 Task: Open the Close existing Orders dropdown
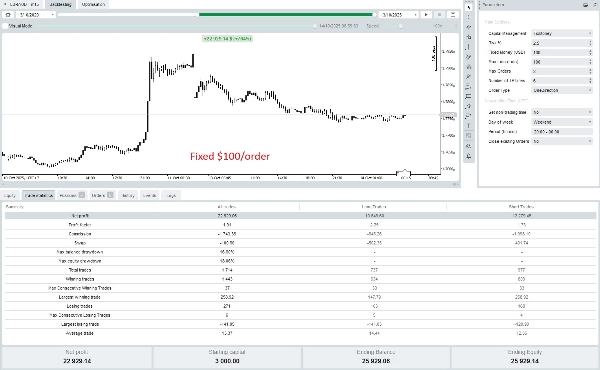point(562,141)
